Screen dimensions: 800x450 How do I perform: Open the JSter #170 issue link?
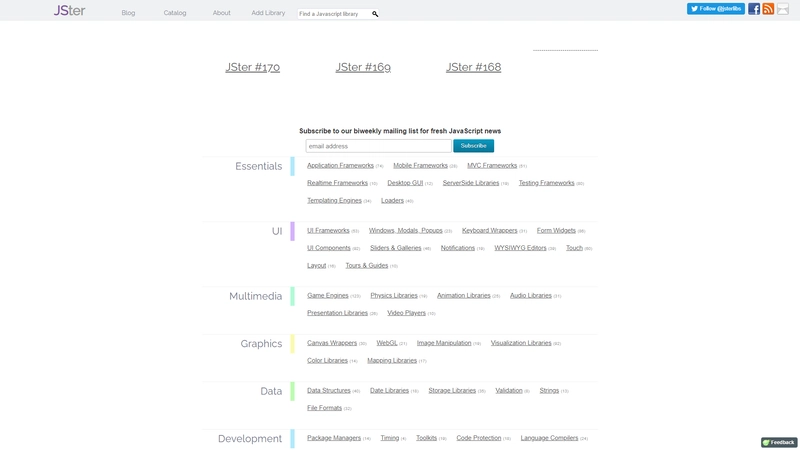coord(252,67)
